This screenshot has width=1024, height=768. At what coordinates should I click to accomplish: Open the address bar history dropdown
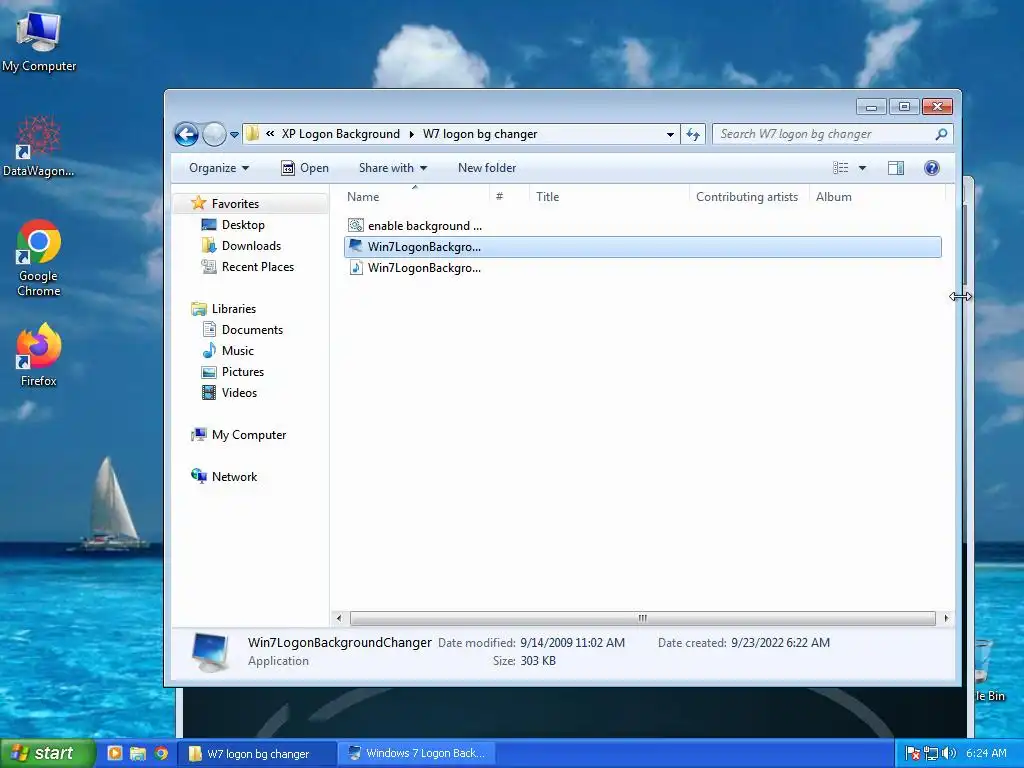pos(670,135)
